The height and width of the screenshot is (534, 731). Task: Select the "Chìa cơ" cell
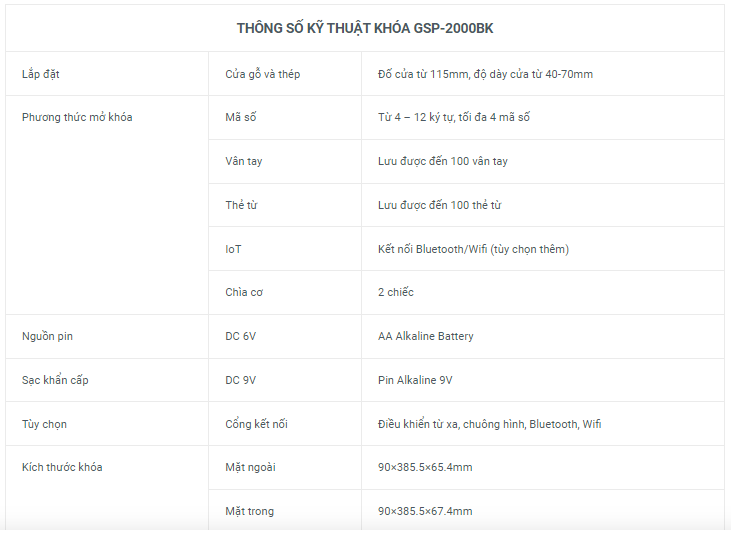click(x=244, y=292)
